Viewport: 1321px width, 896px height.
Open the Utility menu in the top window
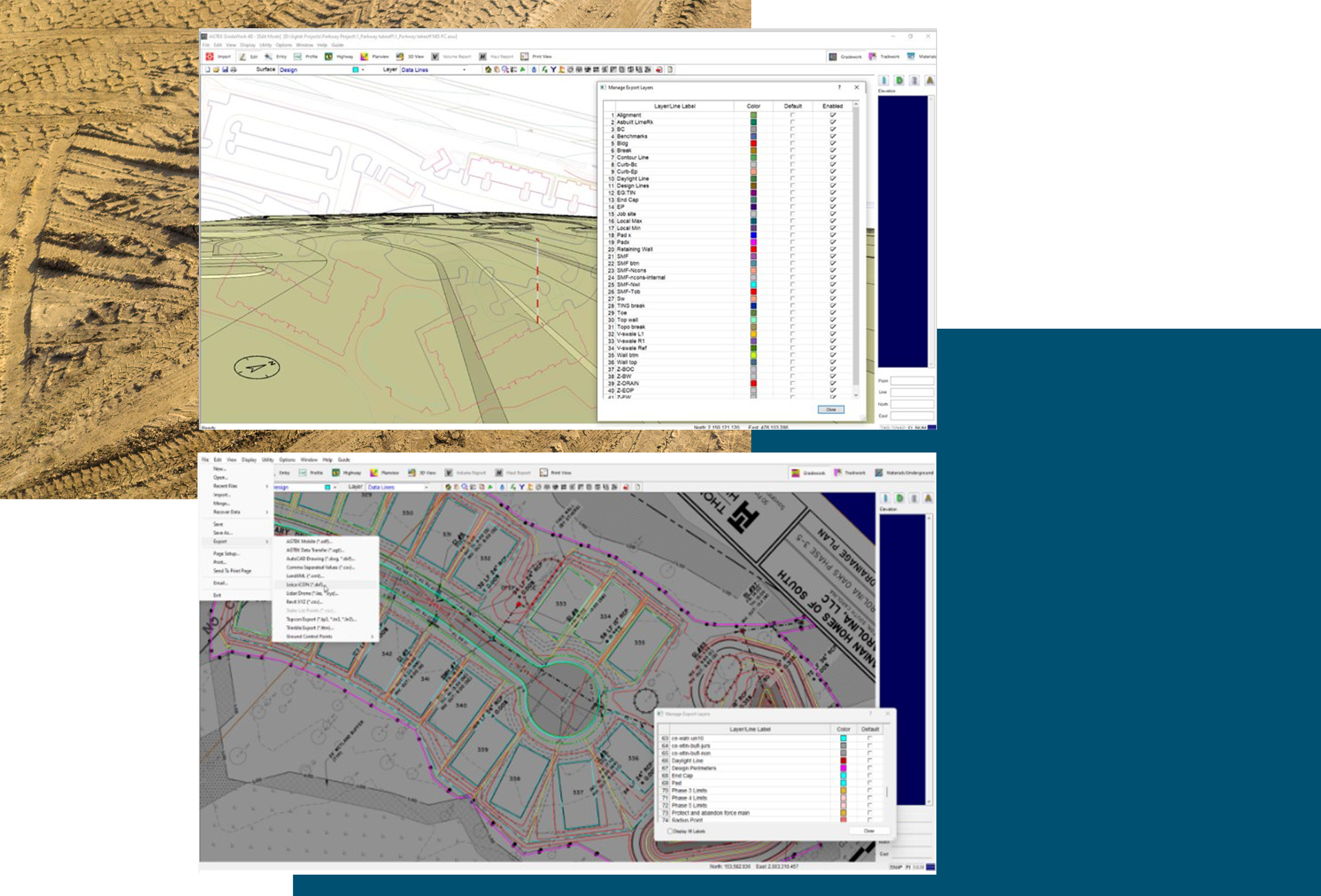266,45
